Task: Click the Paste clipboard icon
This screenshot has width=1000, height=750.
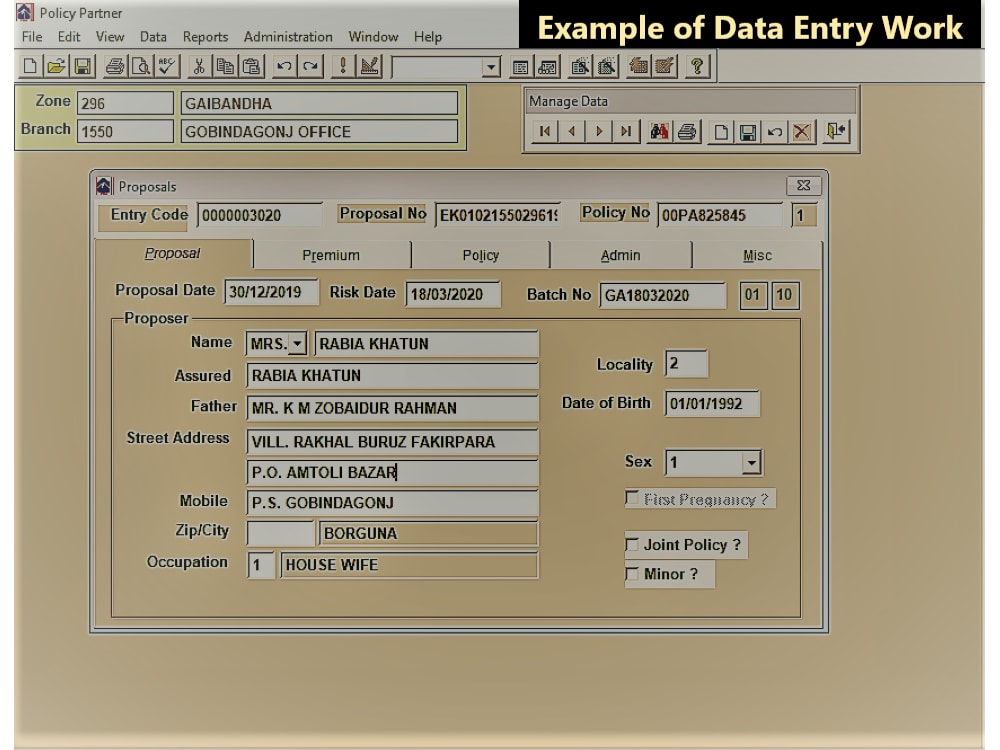Action: point(251,66)
